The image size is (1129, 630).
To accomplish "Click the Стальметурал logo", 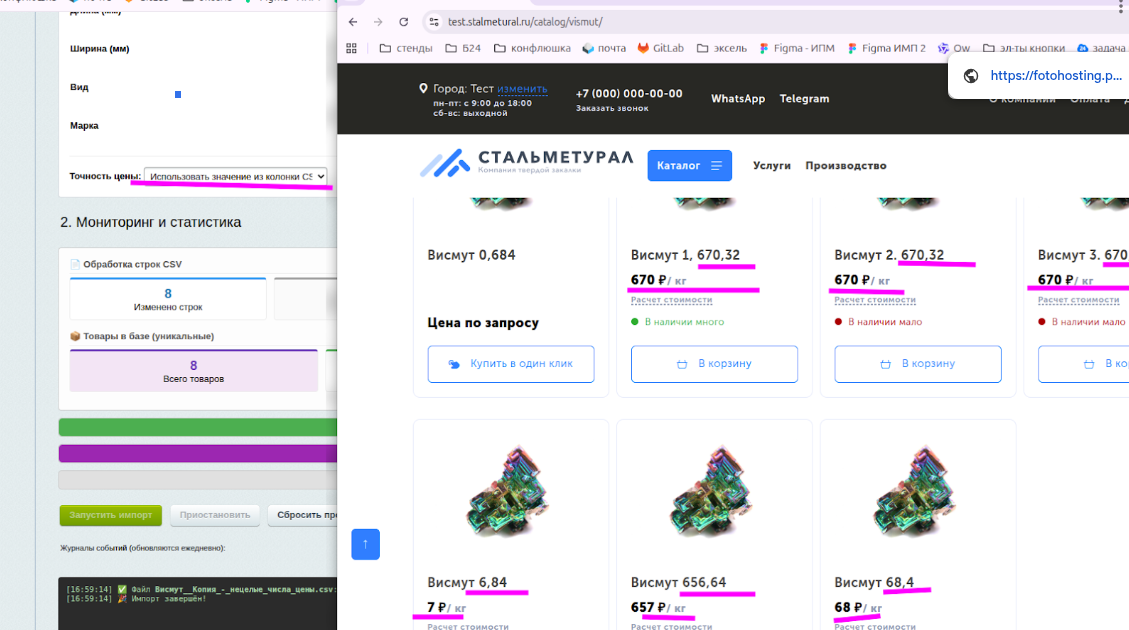I will [526, 163].
